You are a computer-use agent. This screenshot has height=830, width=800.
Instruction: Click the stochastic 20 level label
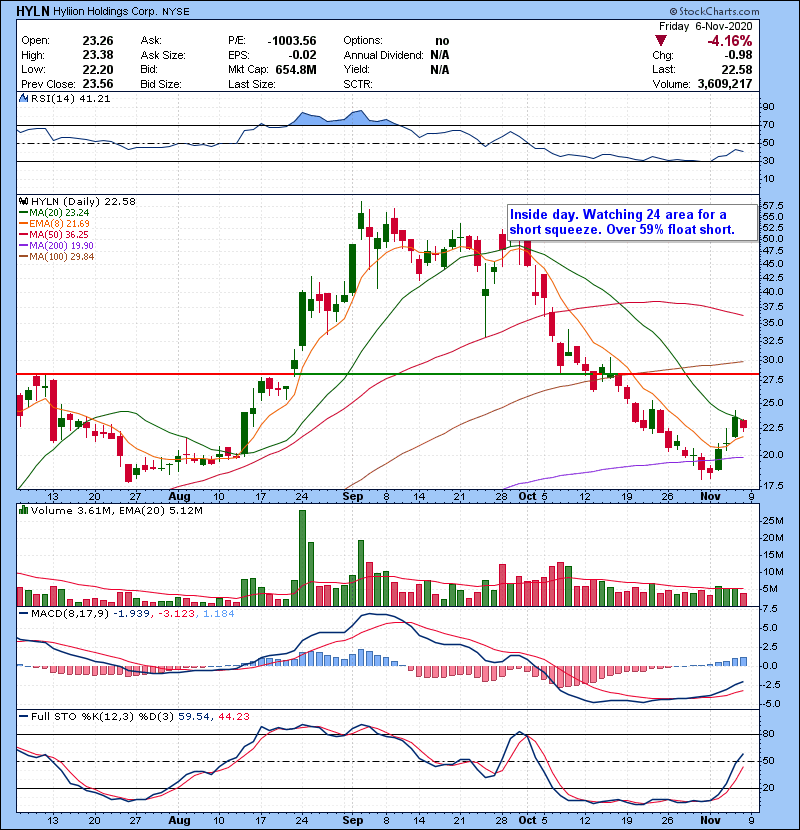(768, 788)
